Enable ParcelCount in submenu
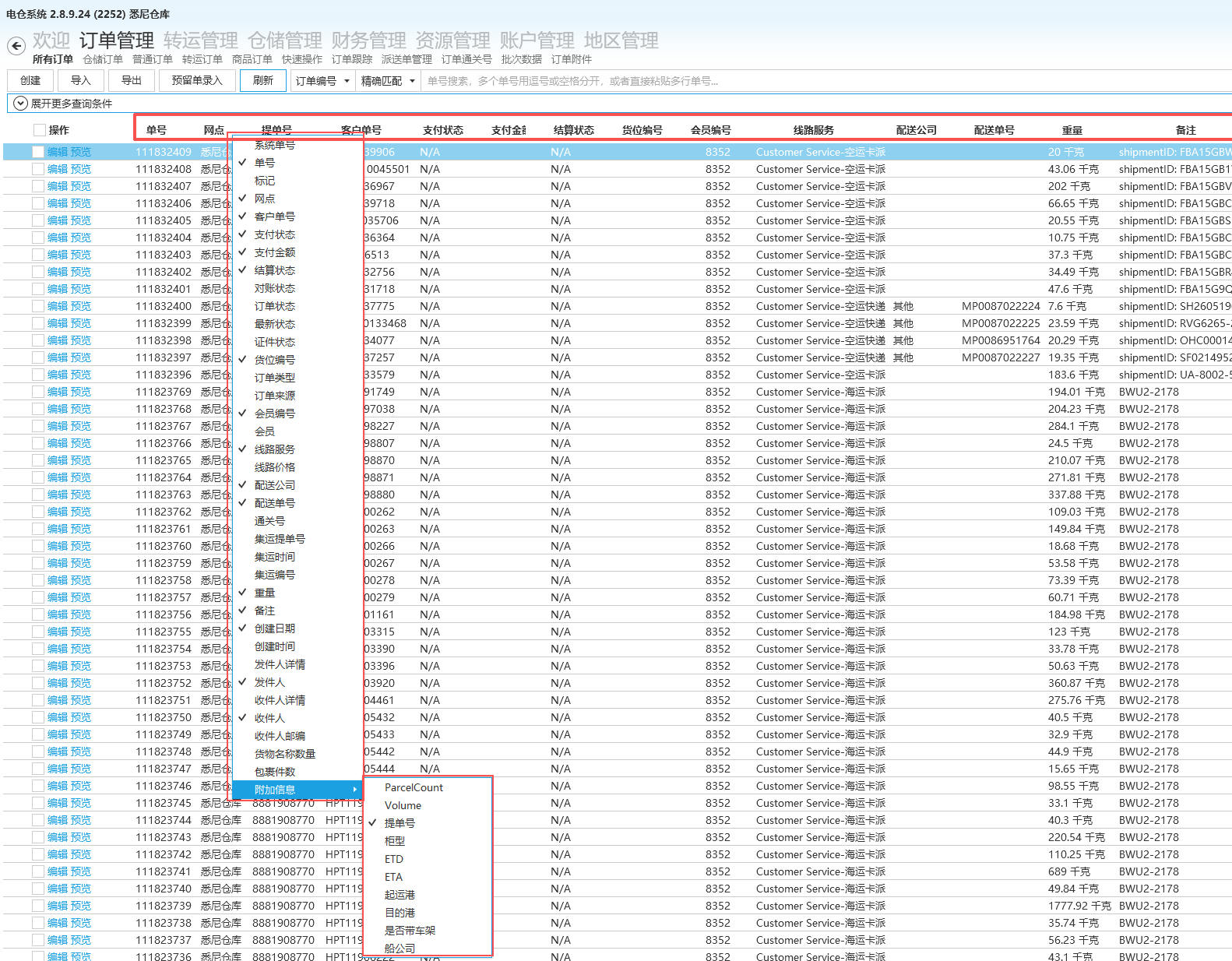Image resolution: width=1232 pixels, height=961 pixels. coord(428,787)
